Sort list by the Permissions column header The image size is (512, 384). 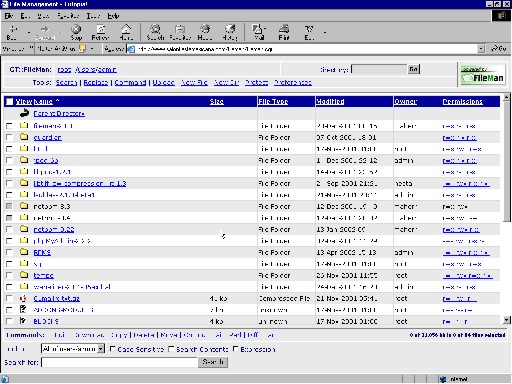coord(463,102)
